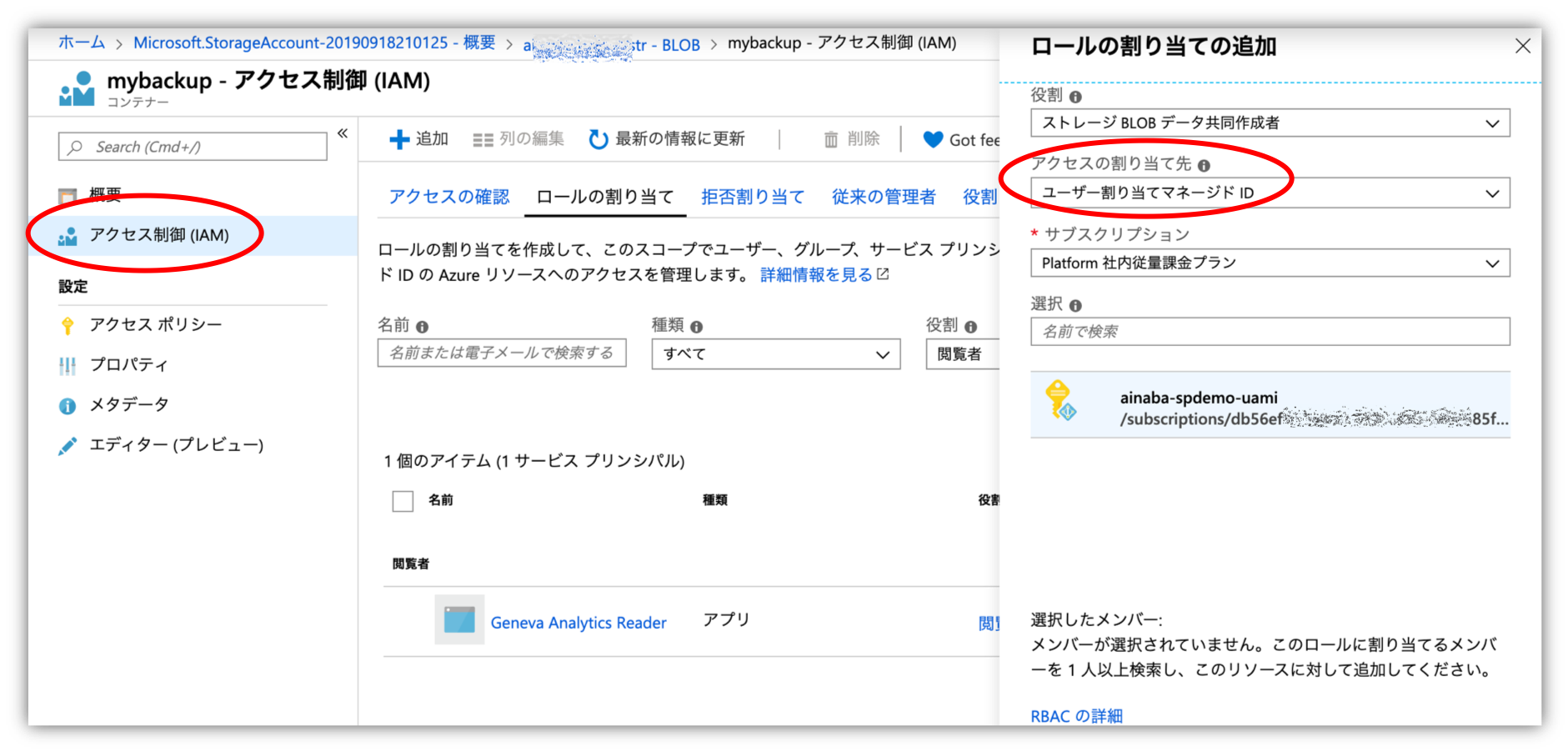Click the info icon beside 役割 filter in list
1568x752 pixels.
[971, 327]
